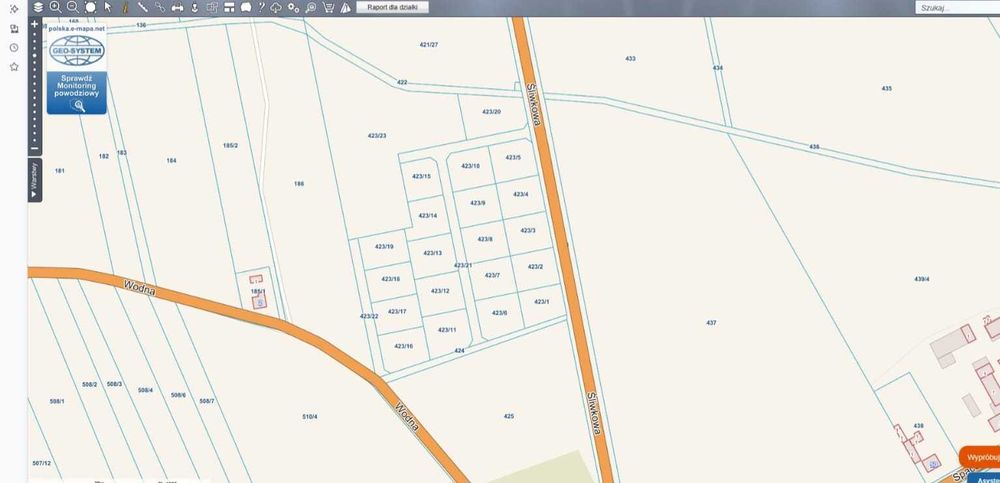Activate the arrow pointer selection tool
This screenshot has width=1000, height=483.
108,7
